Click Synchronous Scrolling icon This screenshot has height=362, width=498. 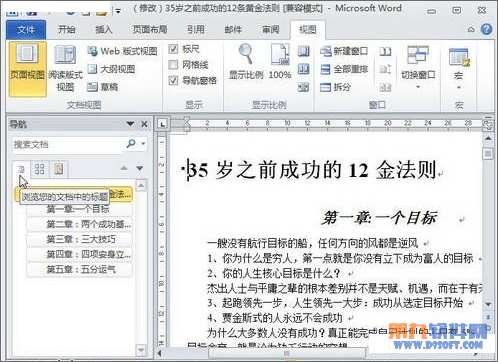coord(385,69)
